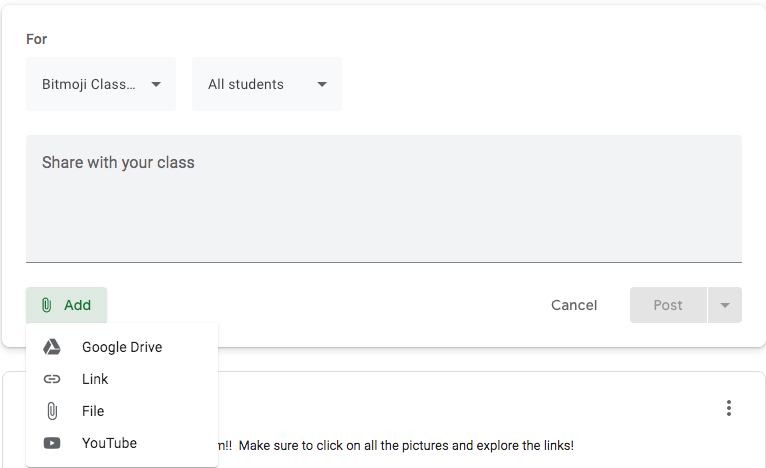The height and width of the screenshot is (468, 766).
Task: Click the arrow in Bitmoji Class dropdown
Action: 156,84
